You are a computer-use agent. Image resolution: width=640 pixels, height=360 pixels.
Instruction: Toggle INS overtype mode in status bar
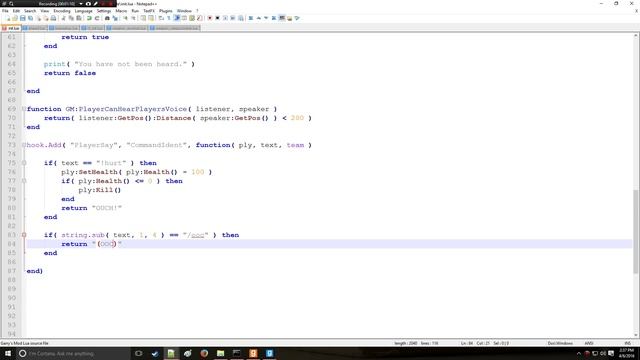click(x=628, y=343)
